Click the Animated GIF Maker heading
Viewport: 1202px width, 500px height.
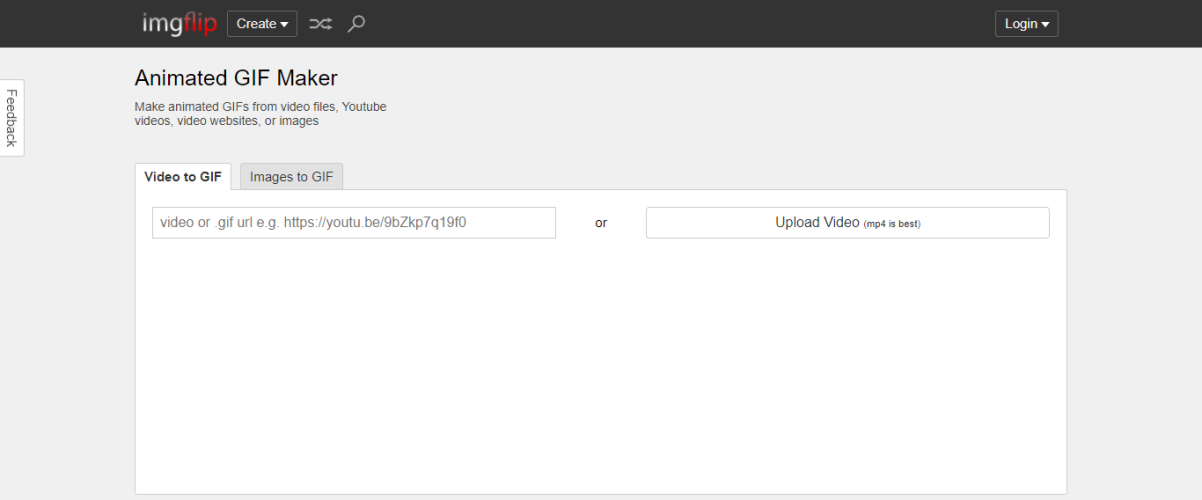(x=236, y=78)
